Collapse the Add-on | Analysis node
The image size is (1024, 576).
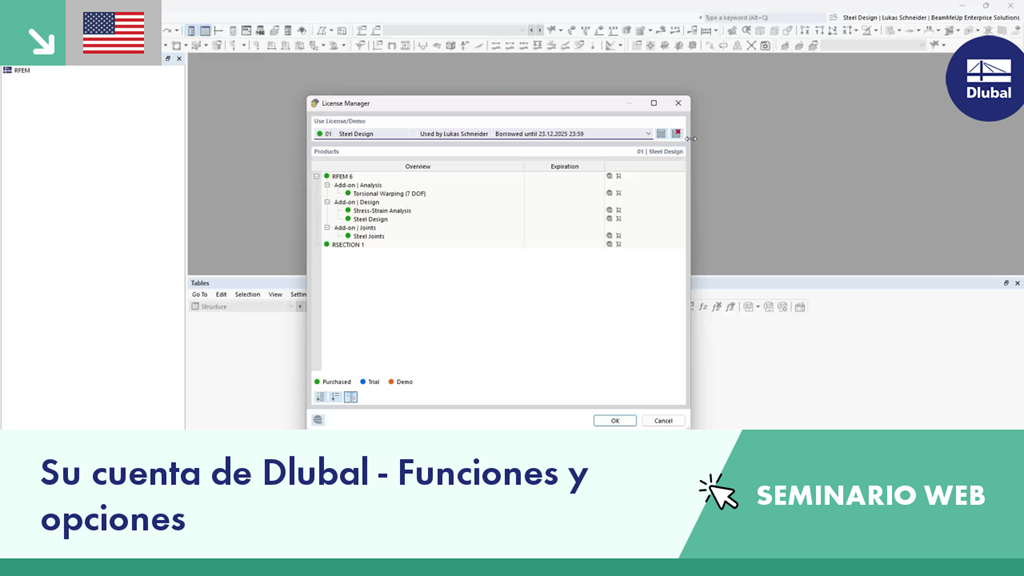(327, 185)
